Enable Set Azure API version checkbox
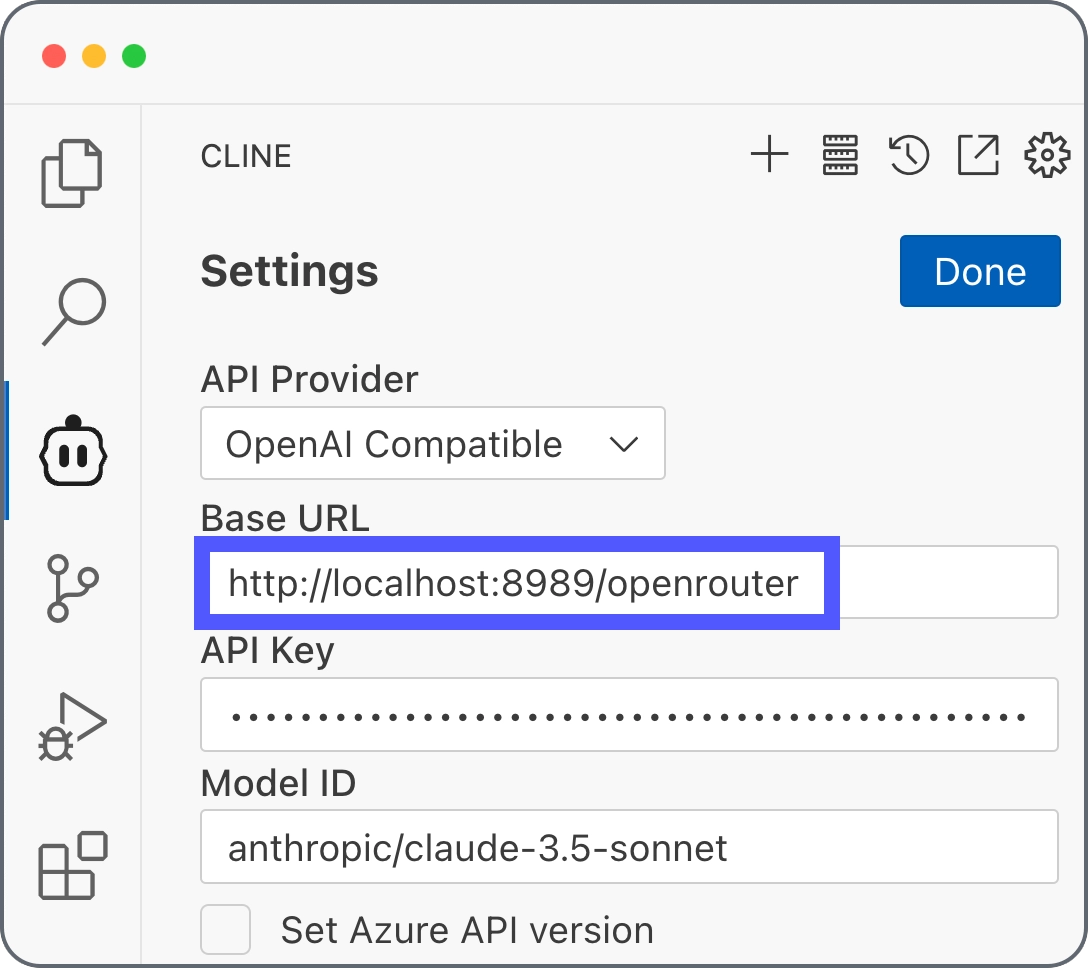 (226, 929)
